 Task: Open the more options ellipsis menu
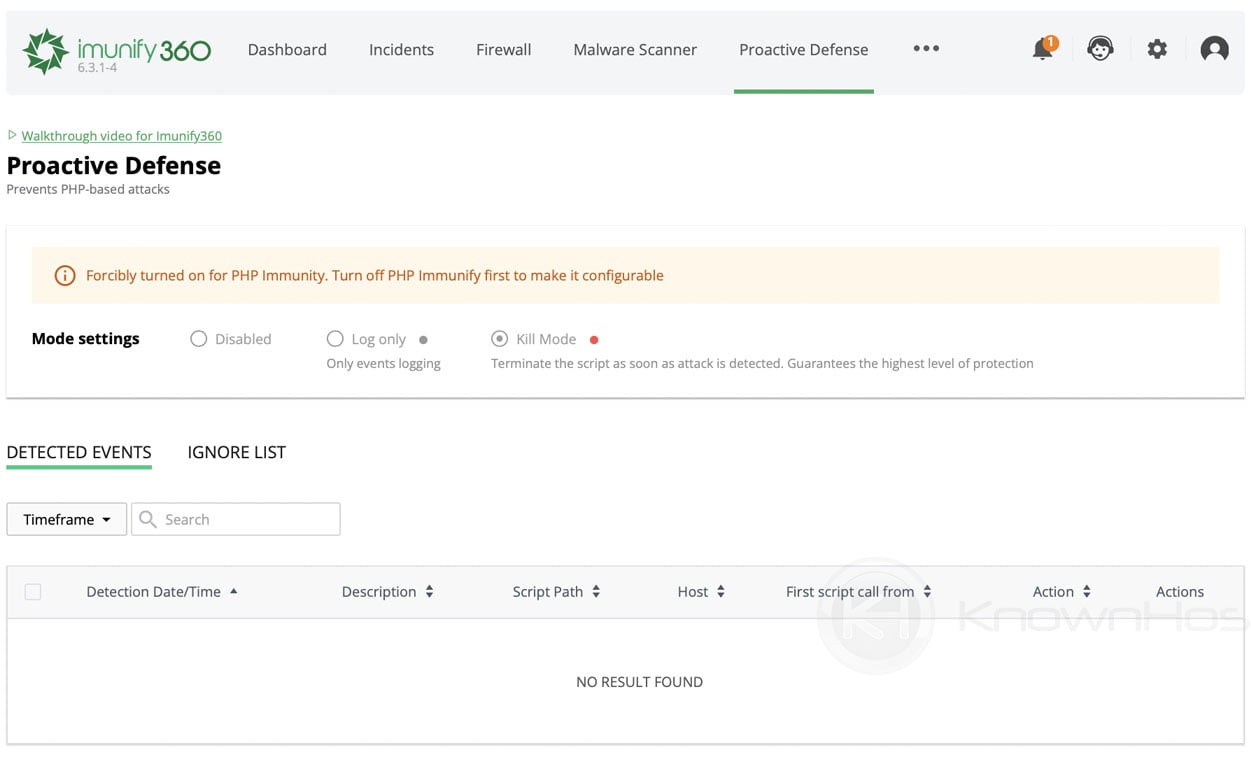(925, 48)
